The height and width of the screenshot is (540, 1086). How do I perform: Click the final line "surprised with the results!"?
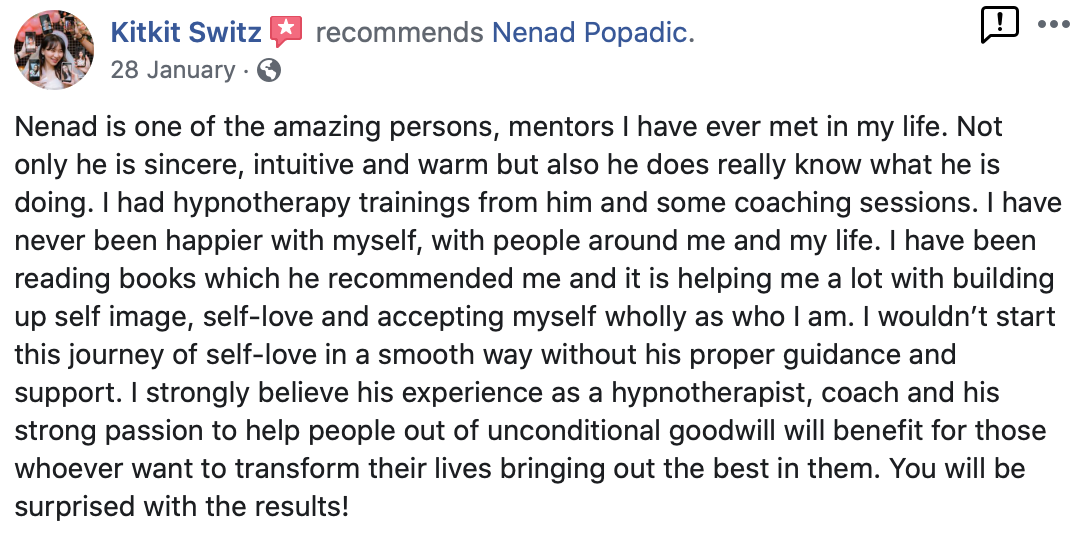[182, 506]
